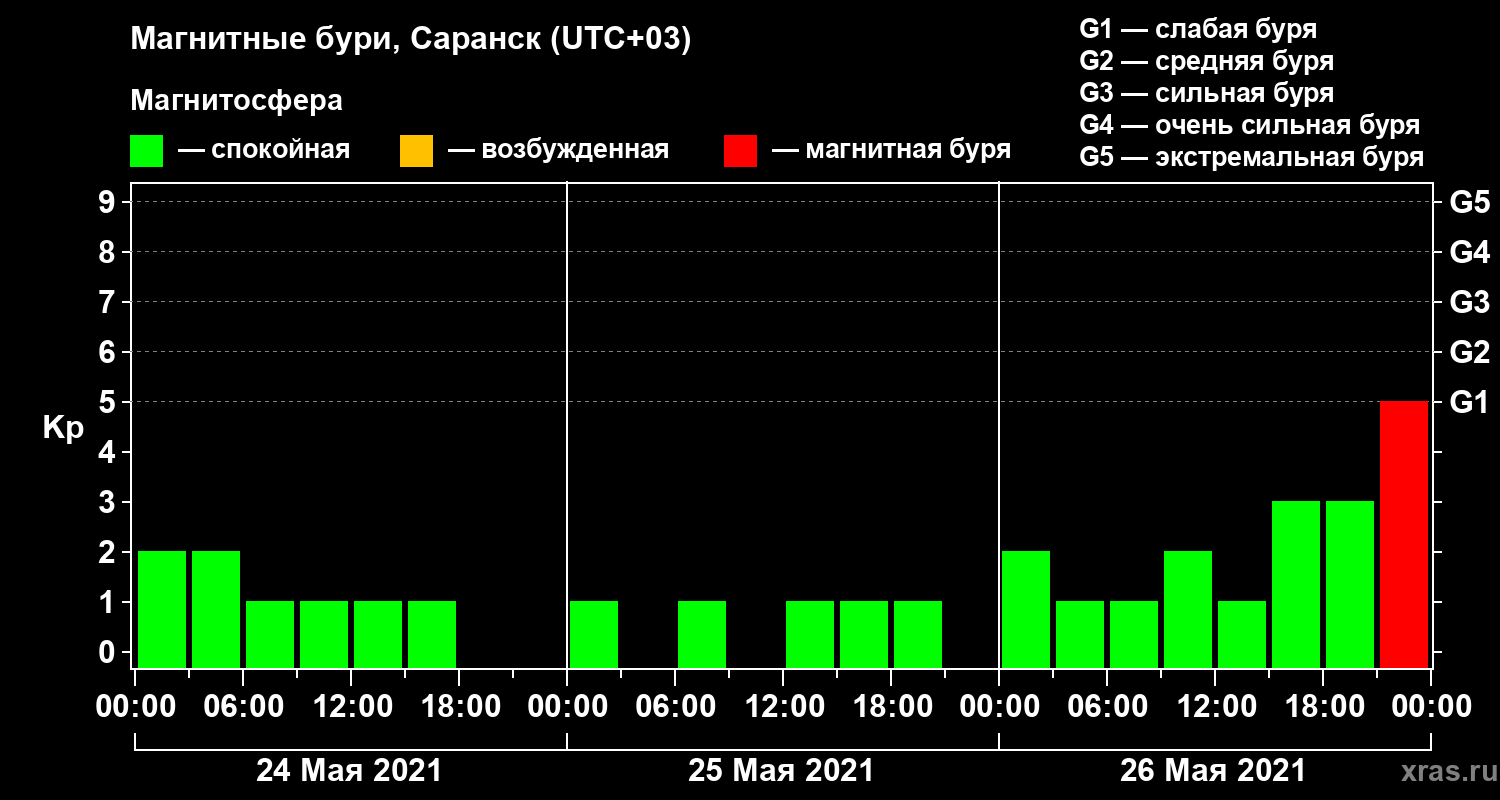Click the right-axis 'G5' tick label
Viewport: 1500px width, 800px height.
[x=1470, y=202]
